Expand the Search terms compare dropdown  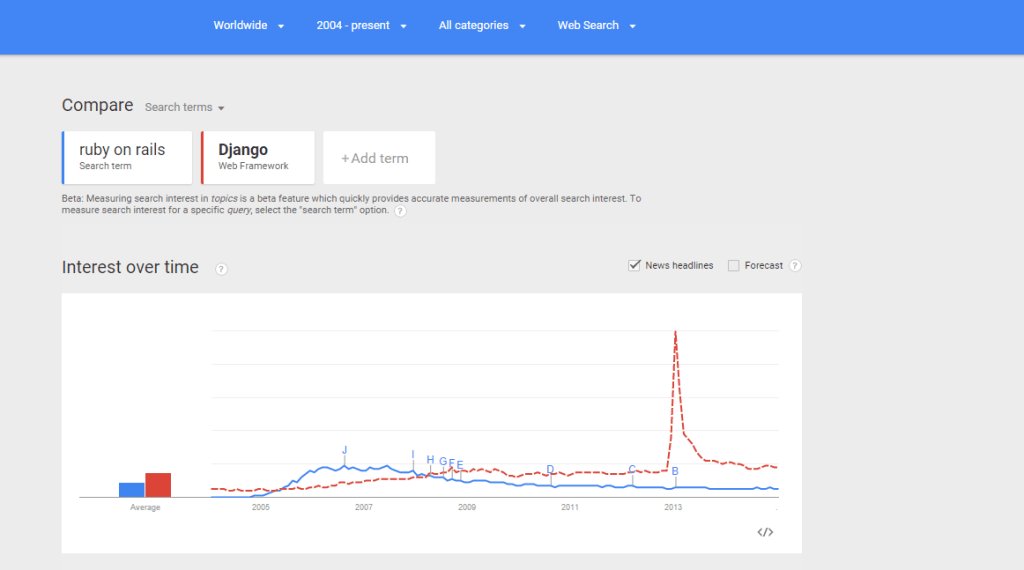point(184,107)
